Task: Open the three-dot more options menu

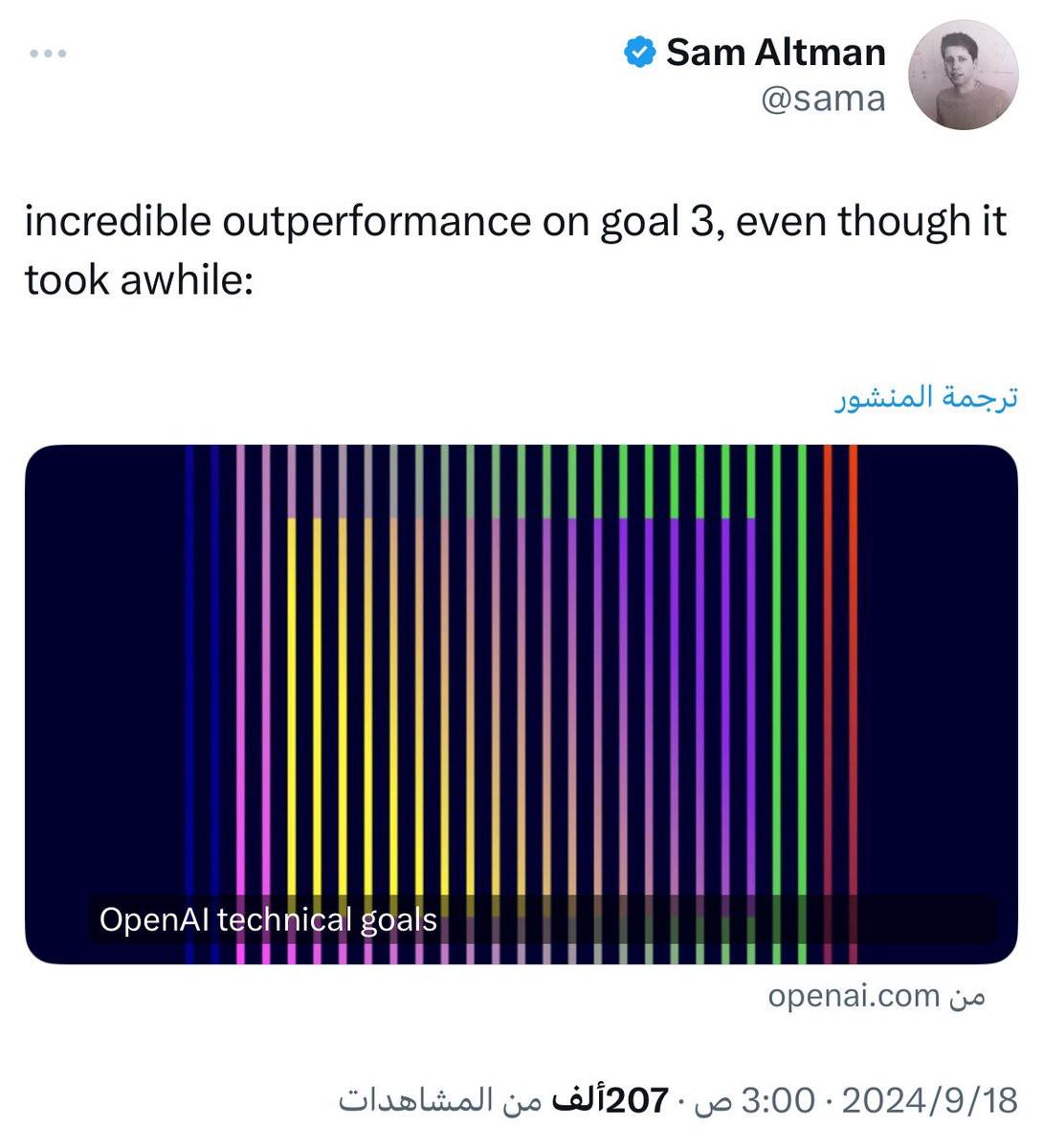Action: click(47, 54)
